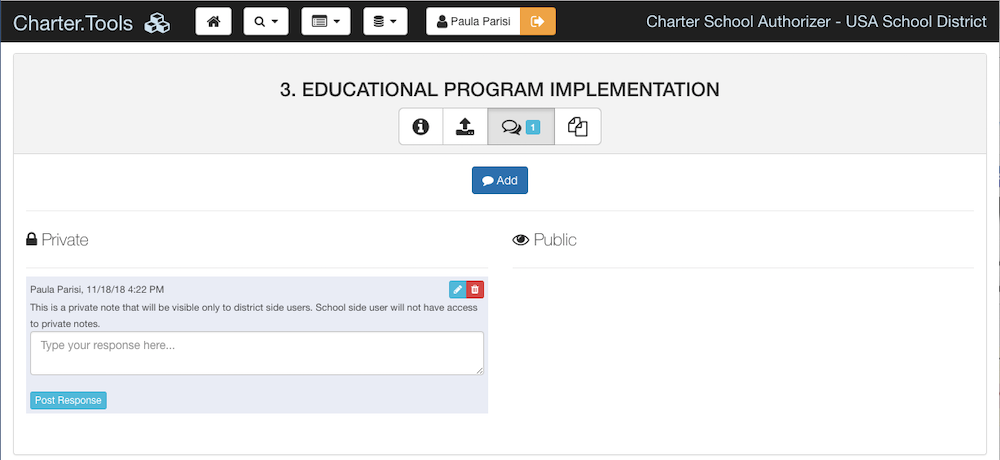Focus the 'Type your response here' field
1000x460 pixels.
coord(257,353)
